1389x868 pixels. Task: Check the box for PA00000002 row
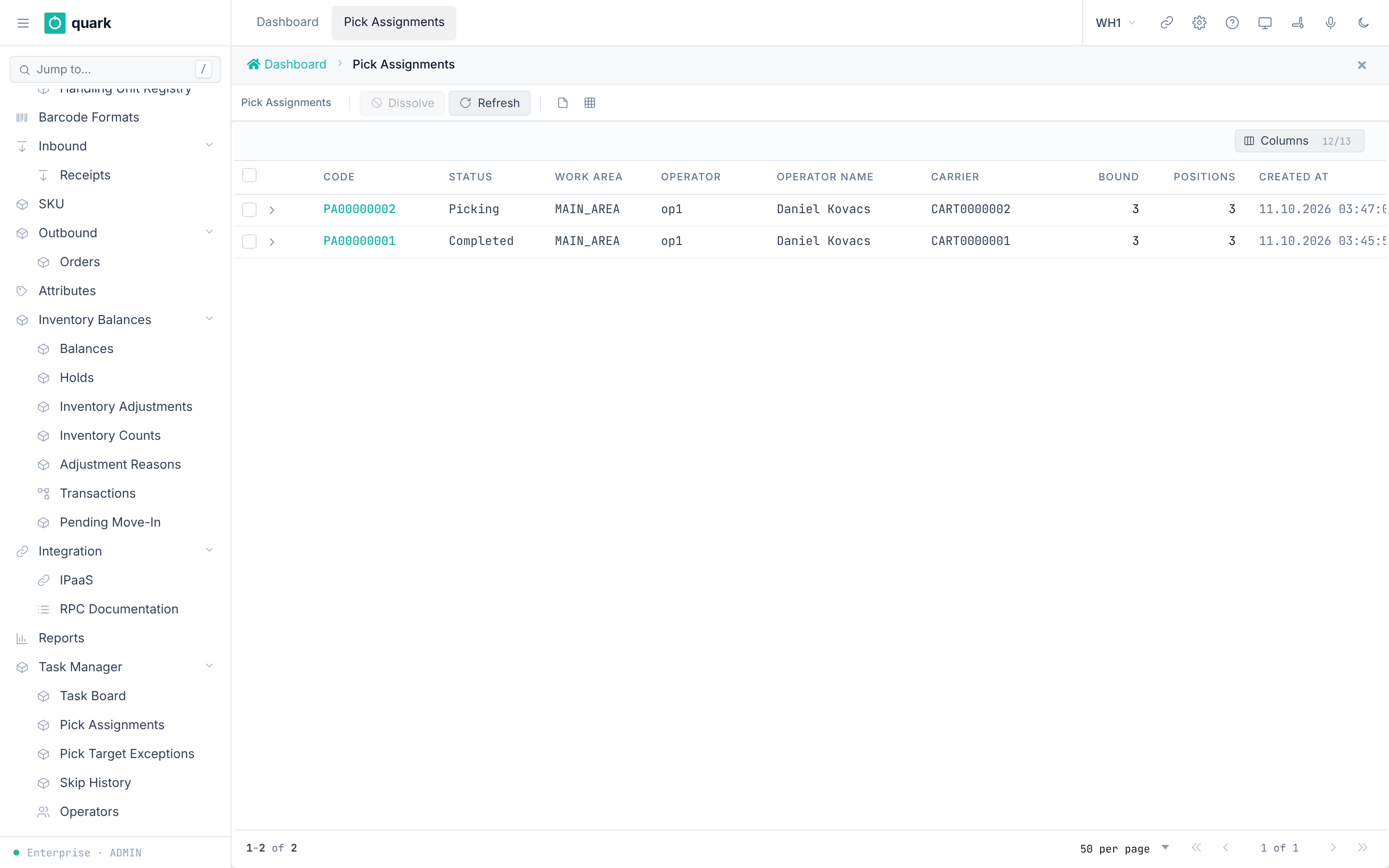click(249, 210)
